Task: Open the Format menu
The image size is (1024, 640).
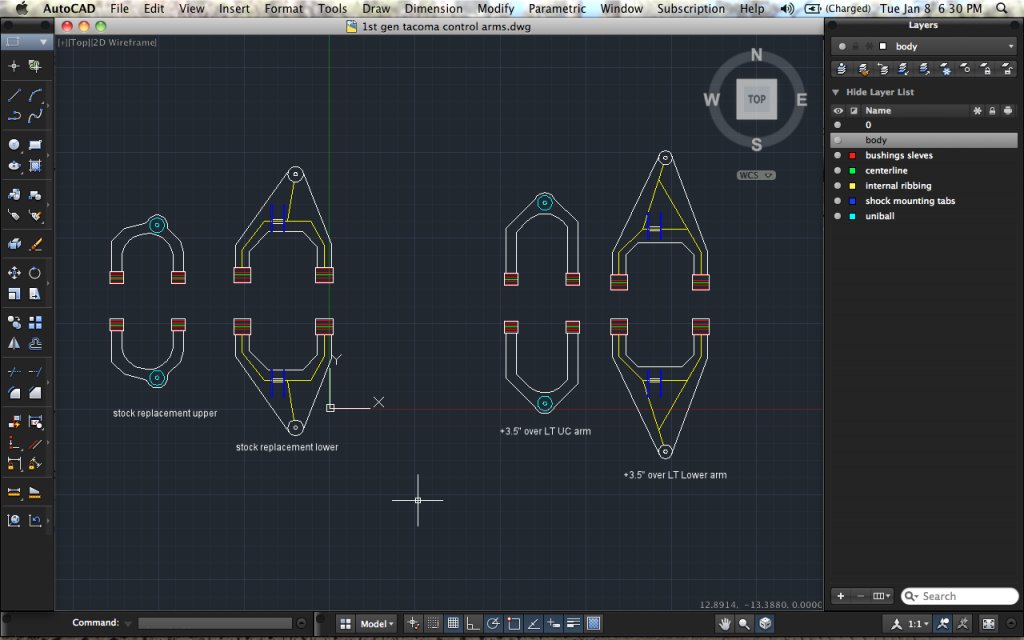Action: click(x=283, y=8)
